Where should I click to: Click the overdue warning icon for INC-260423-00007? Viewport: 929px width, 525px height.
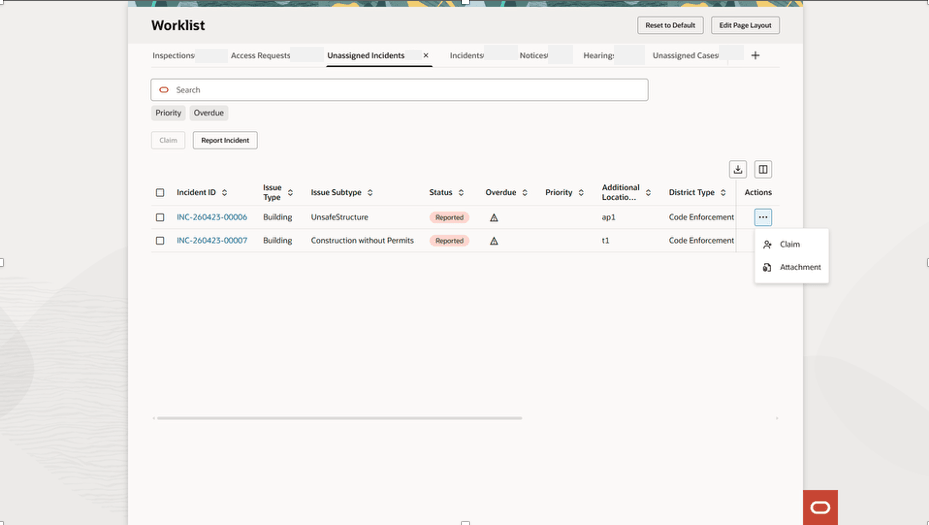[x=494, y=241]
